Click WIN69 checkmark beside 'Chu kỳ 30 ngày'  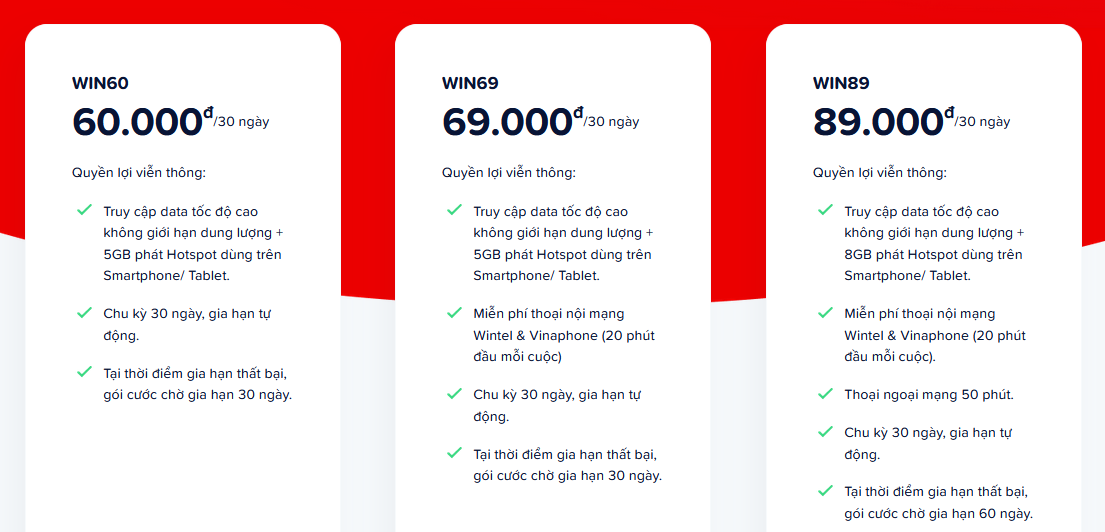(455, 393)
